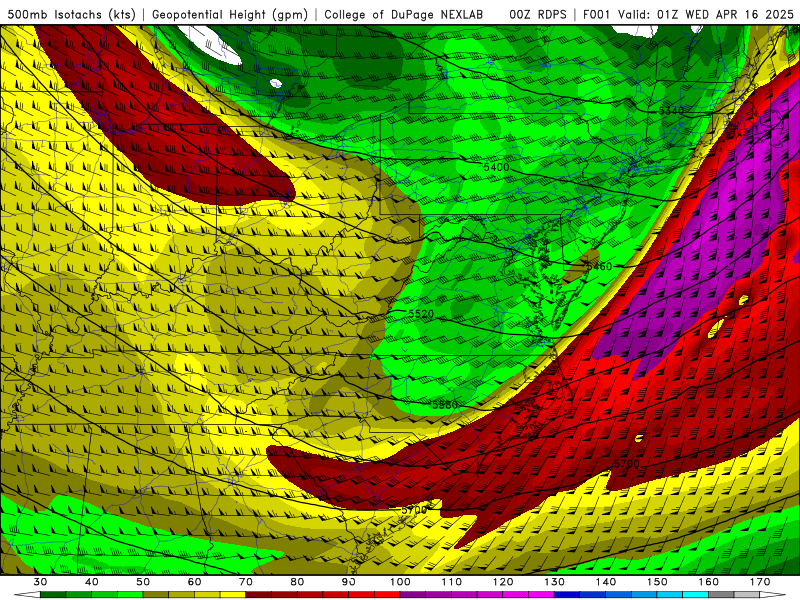Click the 'Valid: 01Z WED APR 16 2025' text
This screenshot has width=800, height=600.
[706, 14]
